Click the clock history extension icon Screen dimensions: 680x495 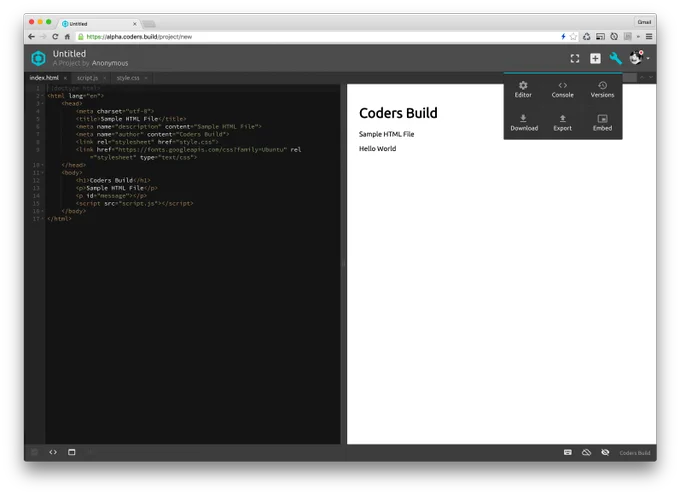pyautogui.click(x=614, y=36)
